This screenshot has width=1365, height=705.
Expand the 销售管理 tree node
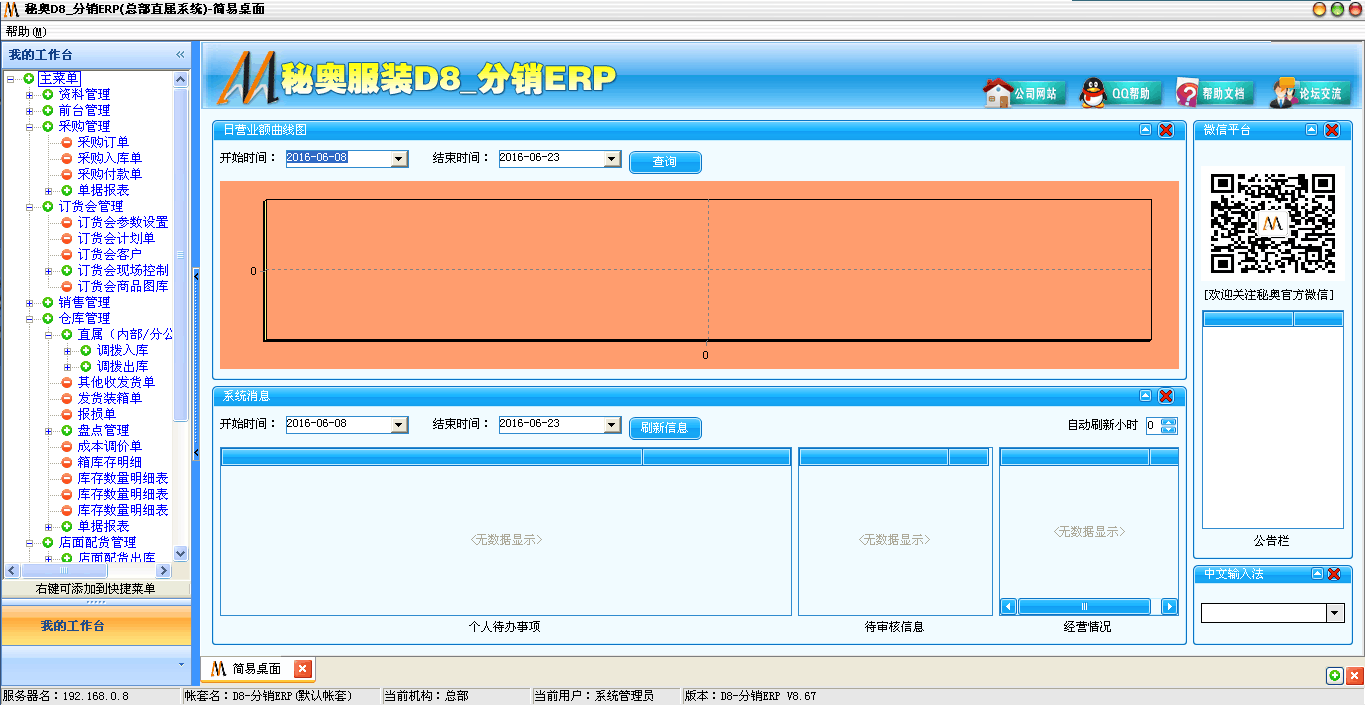tap(29, 301)
